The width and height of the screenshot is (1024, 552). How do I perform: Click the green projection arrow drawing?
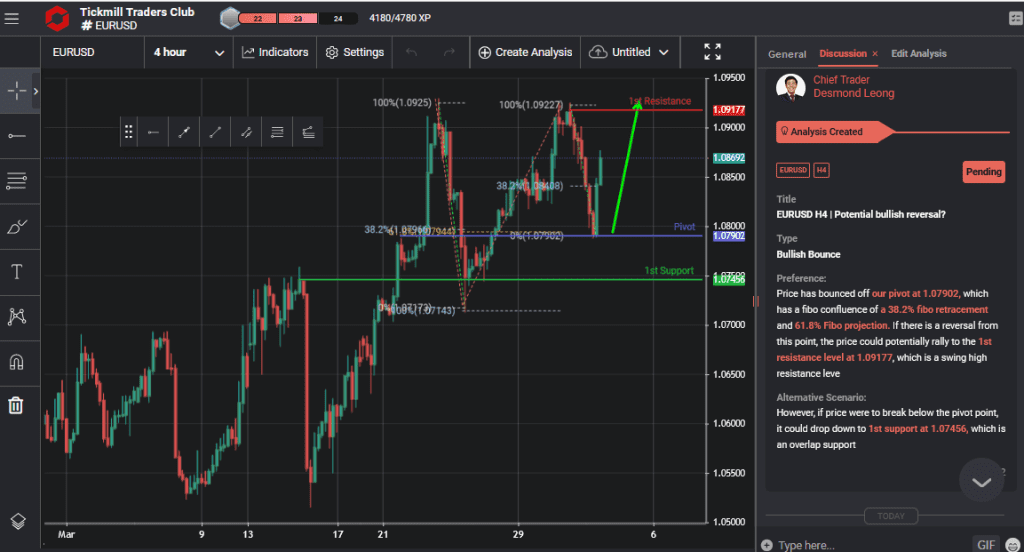click(x=626, y=167)
